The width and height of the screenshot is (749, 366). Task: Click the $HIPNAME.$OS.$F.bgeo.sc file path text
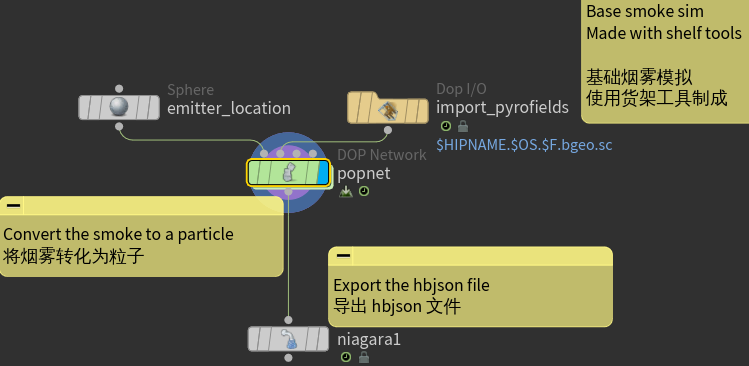point(524,145)
